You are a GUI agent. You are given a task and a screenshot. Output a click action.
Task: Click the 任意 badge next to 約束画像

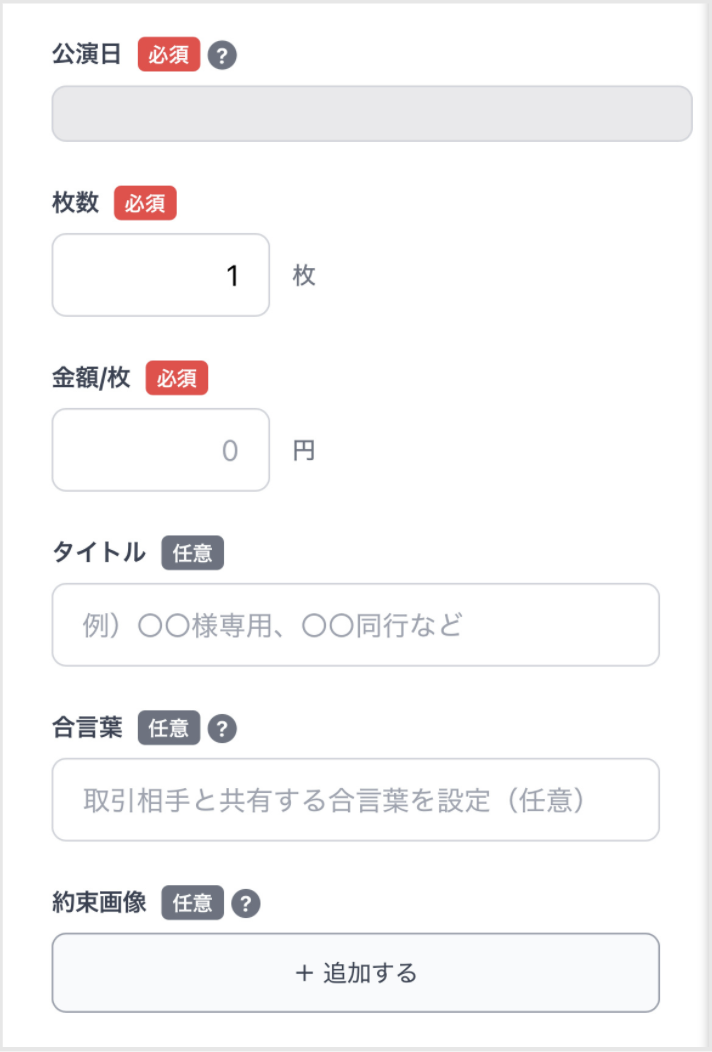pyautogui.click(x=192, y=903)
